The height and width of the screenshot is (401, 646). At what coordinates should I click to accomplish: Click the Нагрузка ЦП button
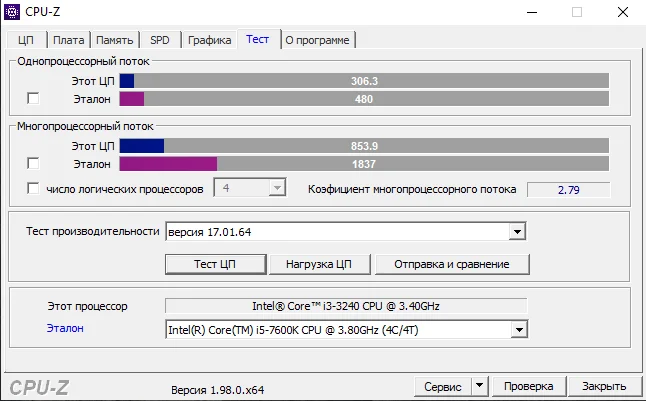coord(319,264)
